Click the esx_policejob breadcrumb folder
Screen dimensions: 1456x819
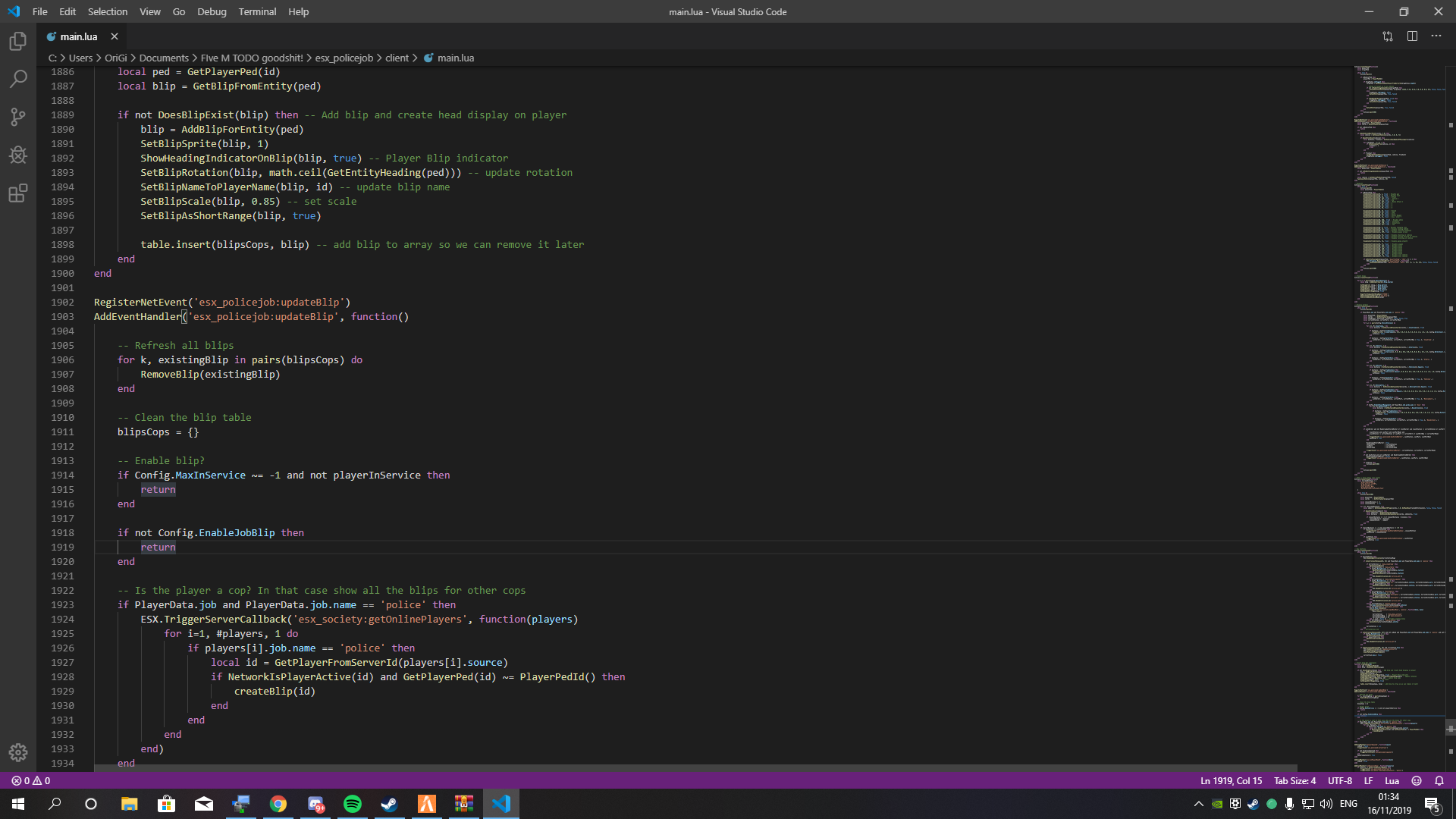[344, 58]
